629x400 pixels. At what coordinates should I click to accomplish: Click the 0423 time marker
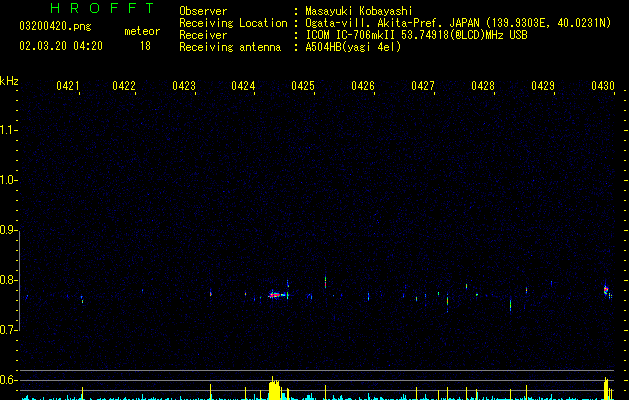[x=184, y=86]
